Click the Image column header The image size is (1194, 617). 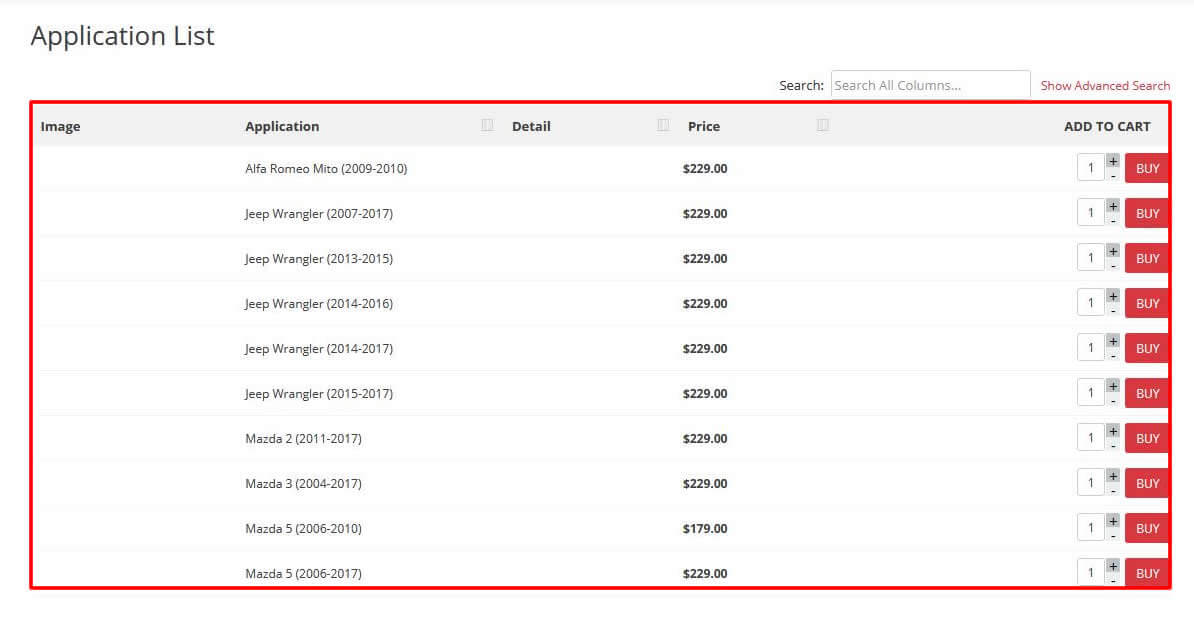(x=60, y=126)
